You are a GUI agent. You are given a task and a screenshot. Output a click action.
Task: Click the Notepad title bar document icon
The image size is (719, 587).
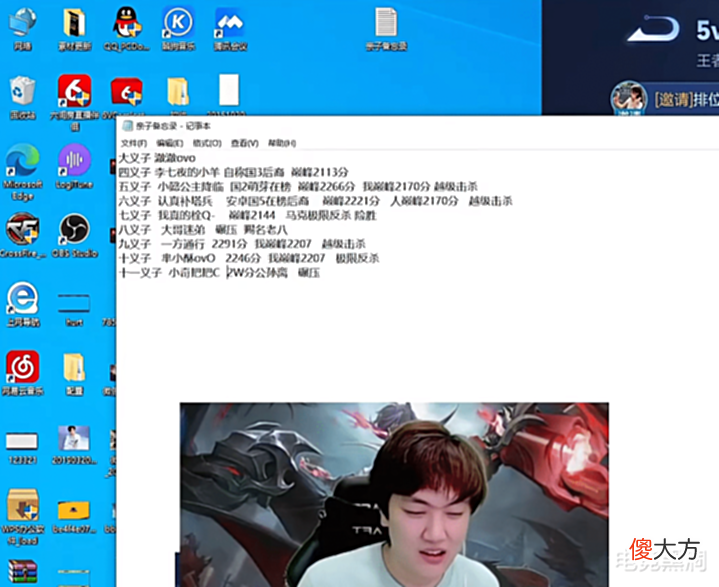[128, 126]
